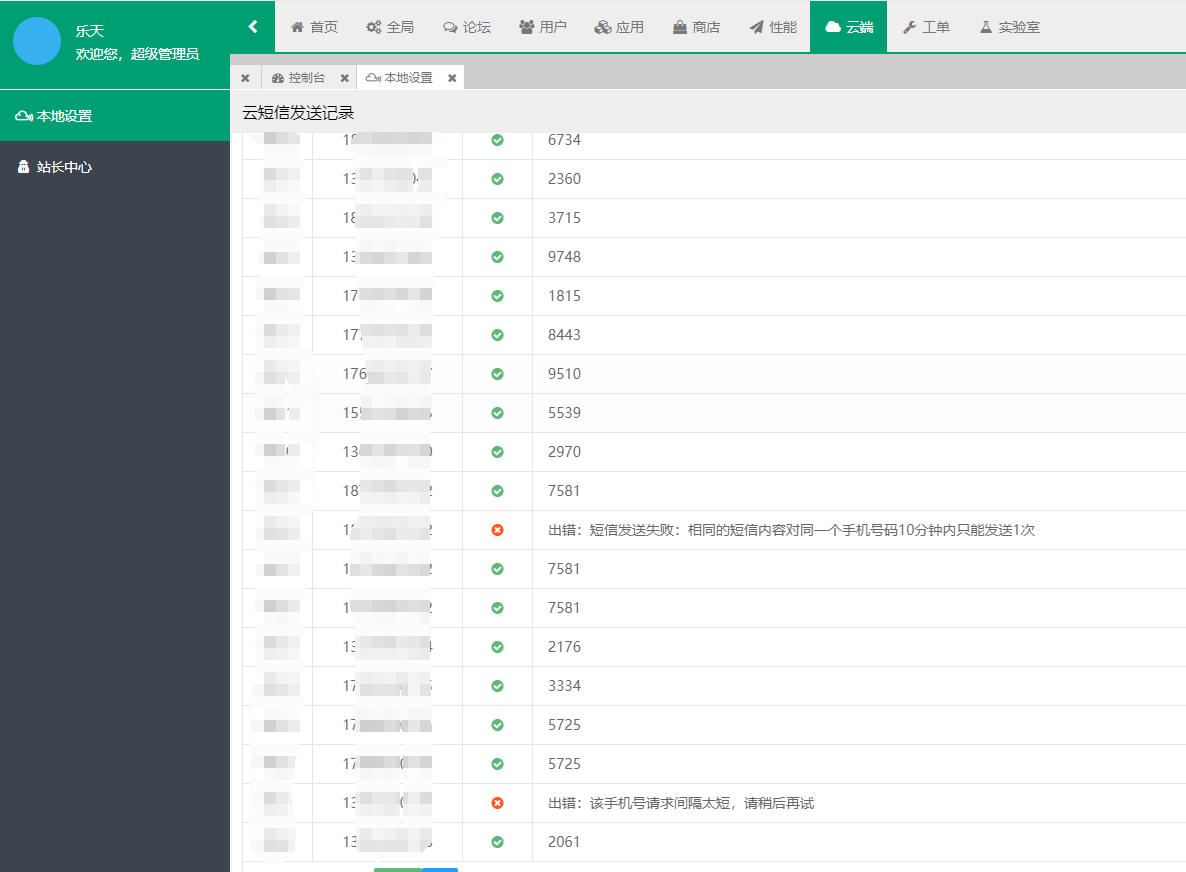Select the green check icon for 2061
This screenshot has height=872, width=1186.
coord(497,842)
